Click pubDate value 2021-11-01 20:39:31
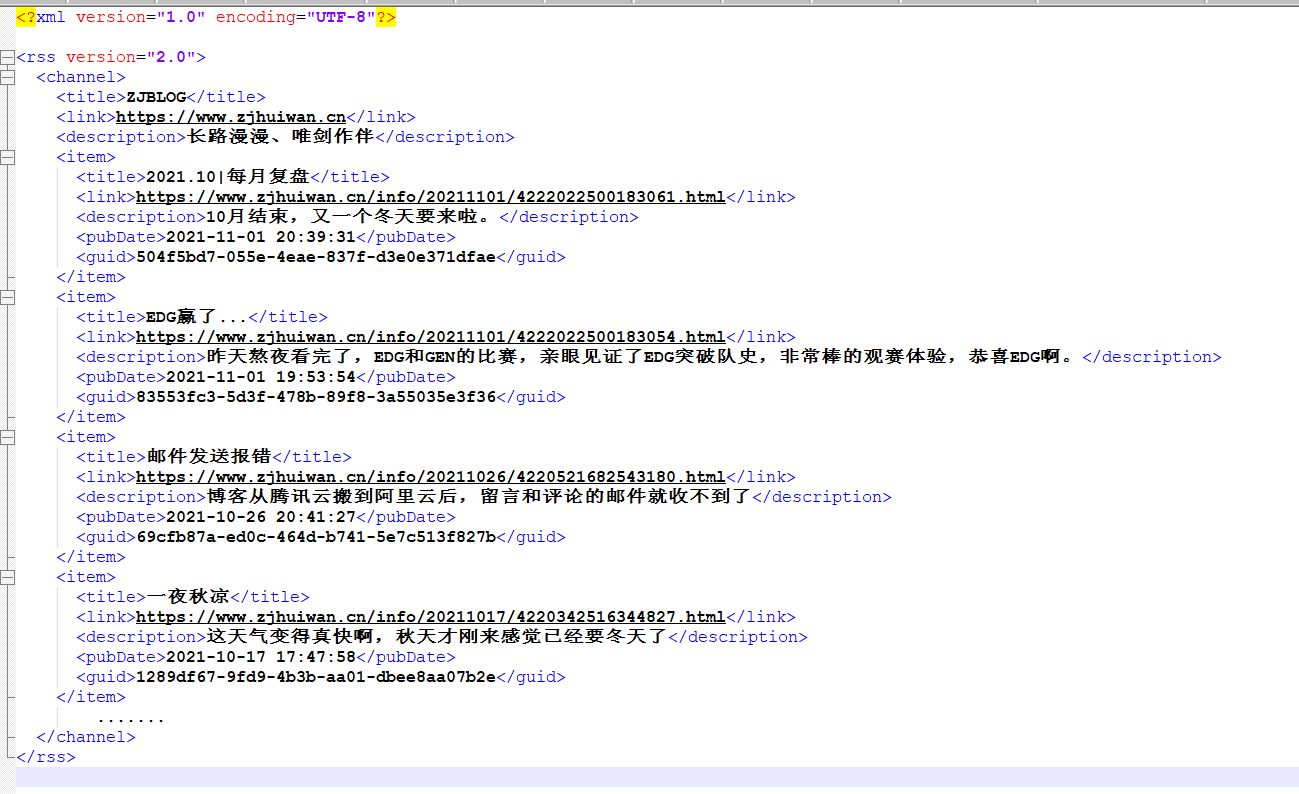 pos(261,237)
